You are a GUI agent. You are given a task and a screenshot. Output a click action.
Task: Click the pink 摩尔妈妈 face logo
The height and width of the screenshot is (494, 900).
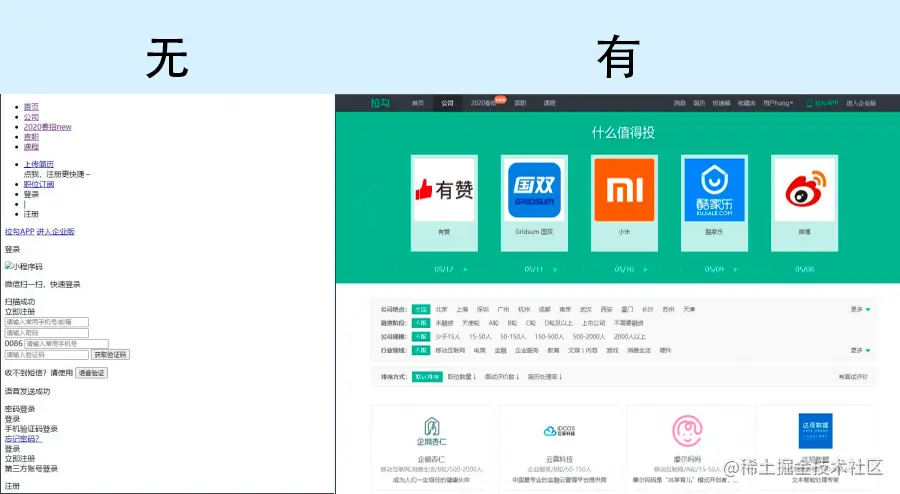(687, 431)
